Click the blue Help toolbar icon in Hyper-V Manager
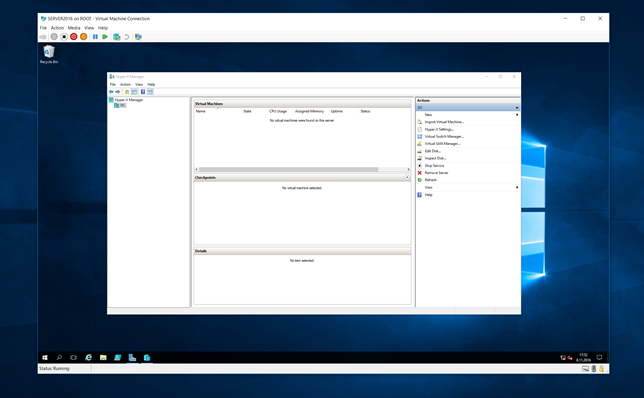 (143, 92)
